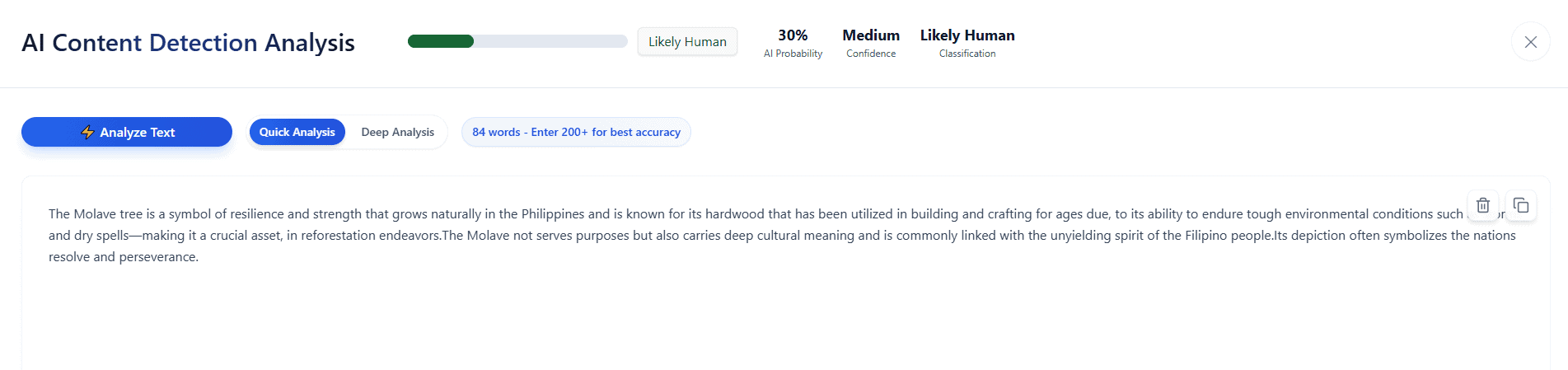
Task: Click the Classification label text
Action: coord(967,54)
